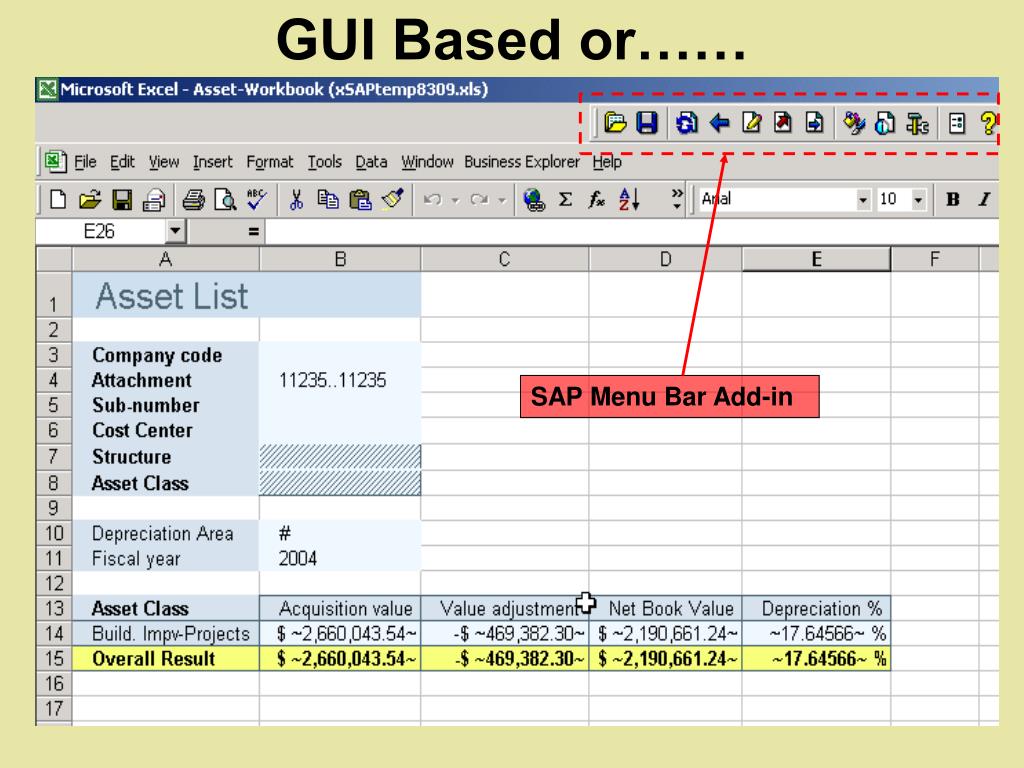This screenshot has width=1024, height=768.
Task: Sort ascending with the A-Z icon
Action: point(629,199)
